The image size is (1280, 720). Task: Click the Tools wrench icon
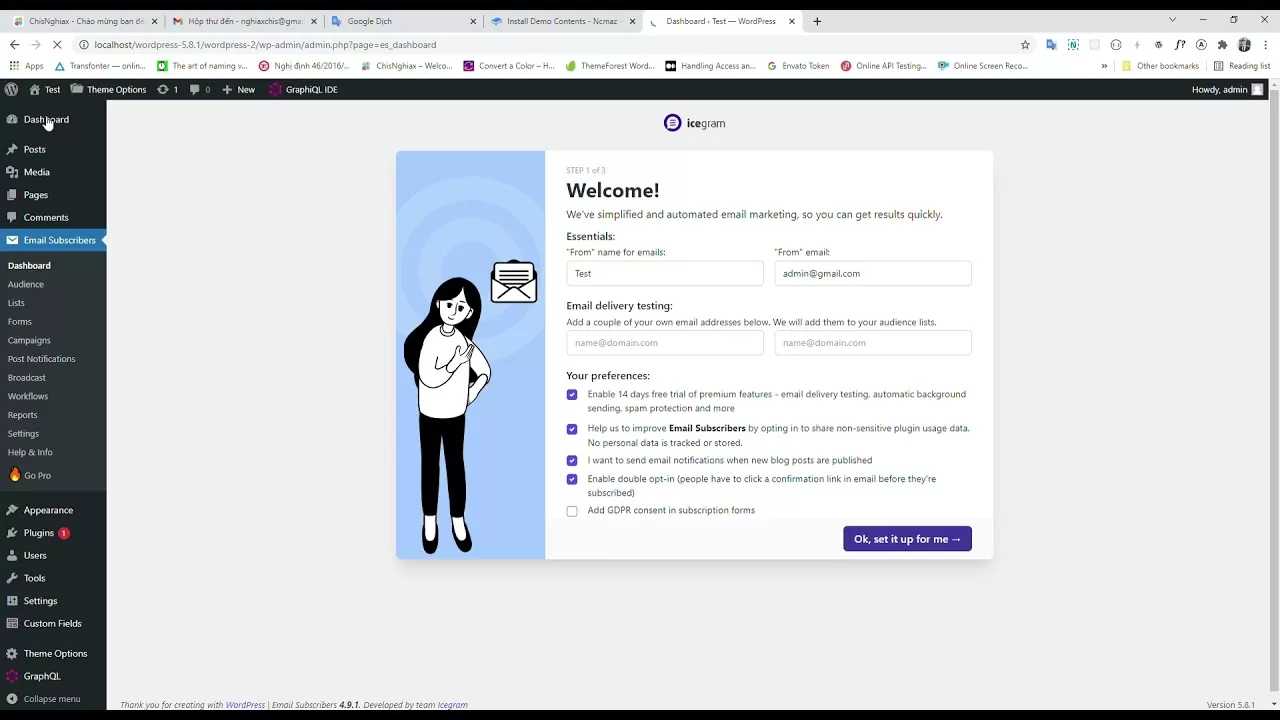pyautogui.click(x=12, y=578)
